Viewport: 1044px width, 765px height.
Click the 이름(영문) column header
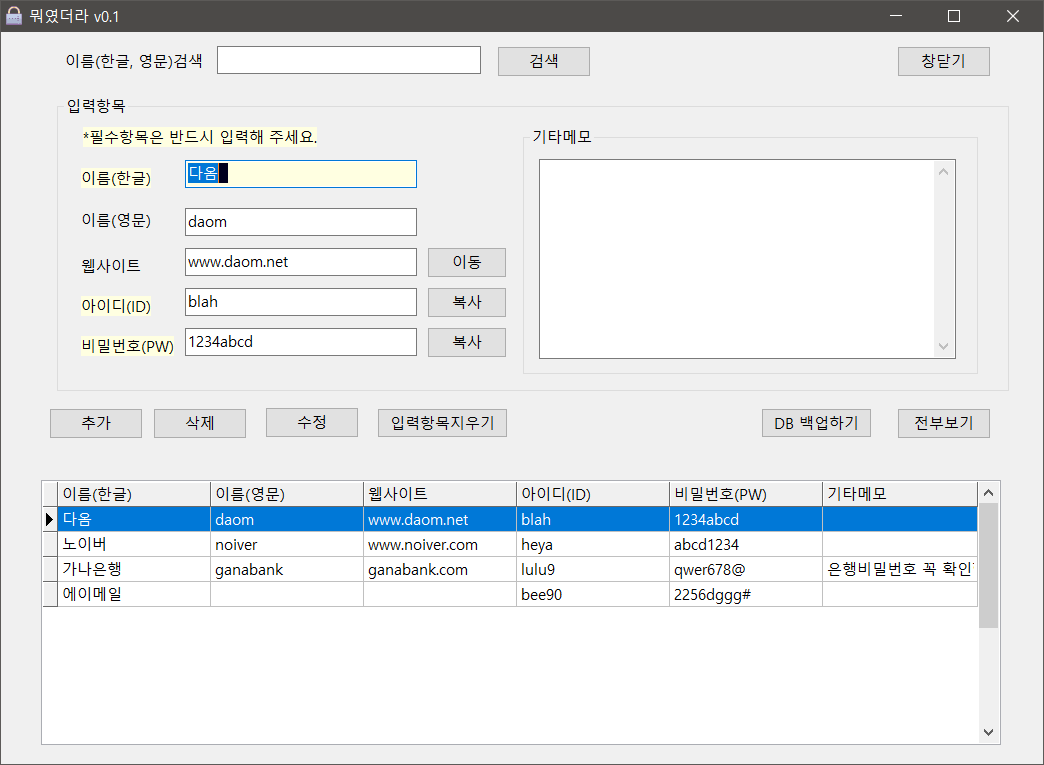tap(287, 494)
